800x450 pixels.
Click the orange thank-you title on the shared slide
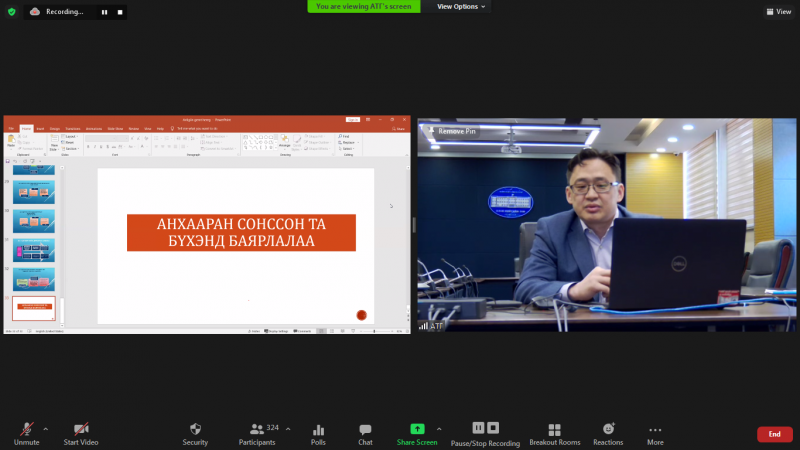click(241, 233)
